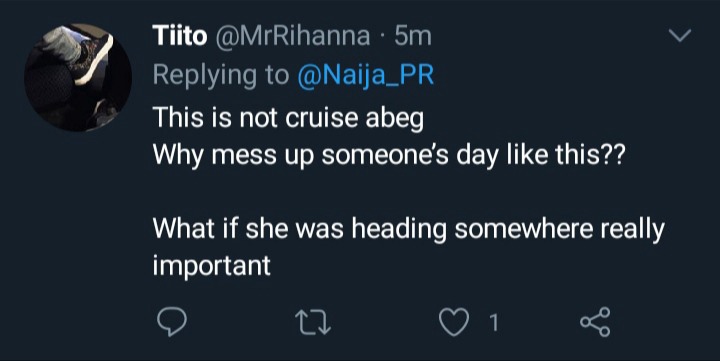Click the word 'abeg' in the tweet
The height and width of the screenshot is (361, 720).
pos(394,119)
